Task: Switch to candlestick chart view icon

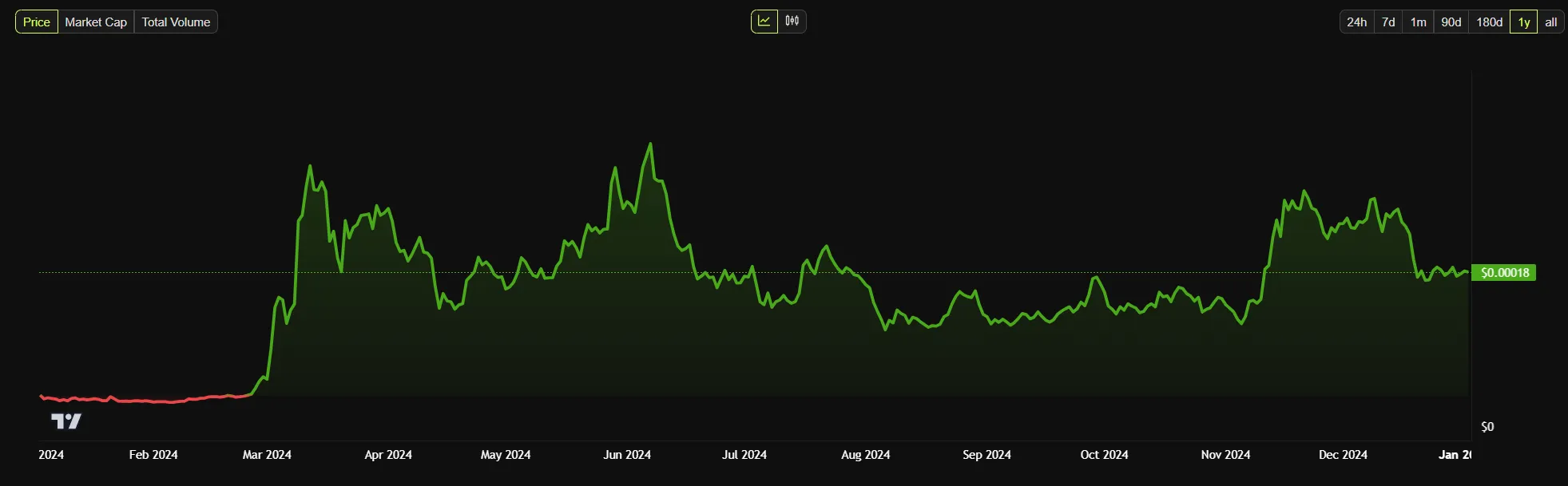Action: coord(792,22)
